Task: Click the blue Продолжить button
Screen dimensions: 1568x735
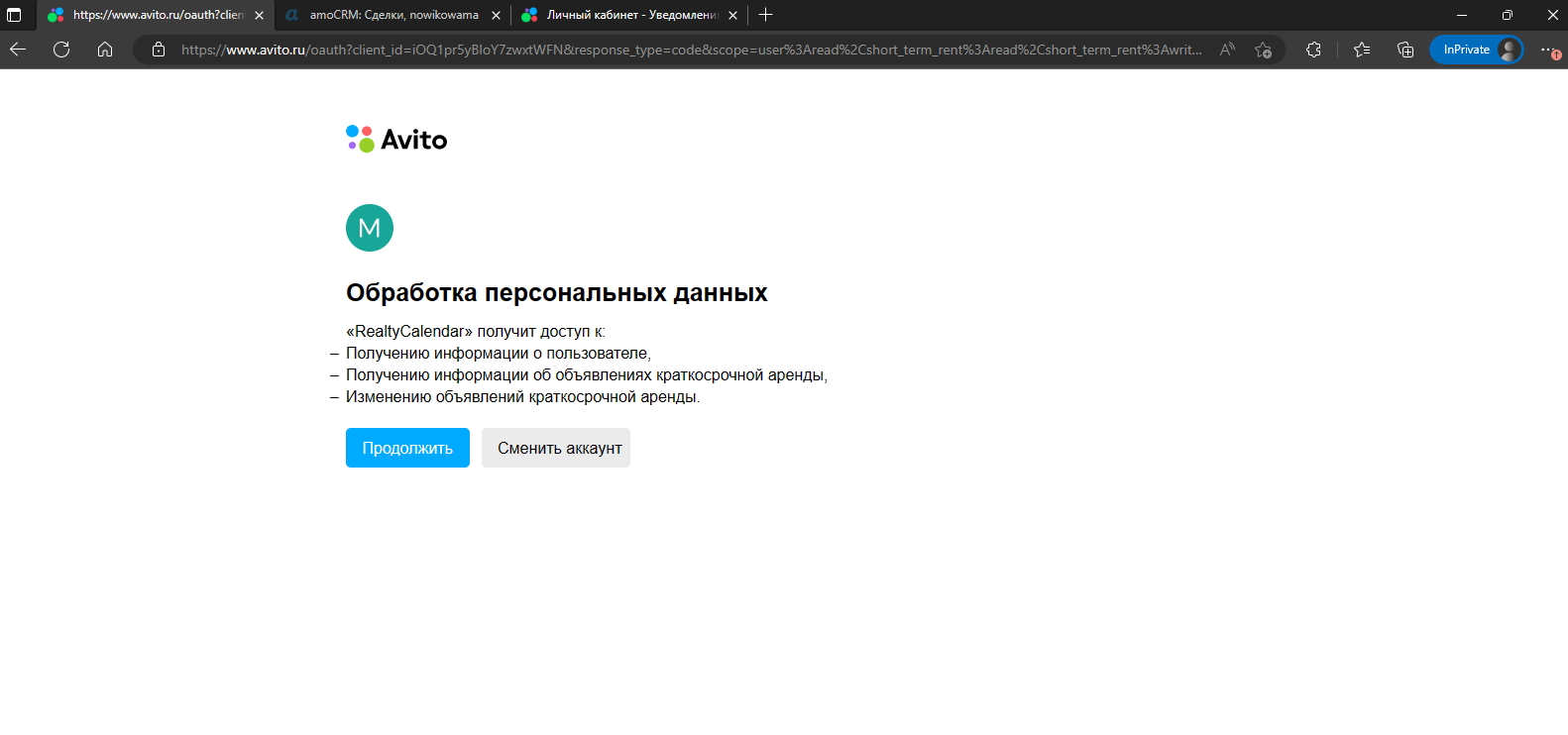Action: click(x=407, y=448)
